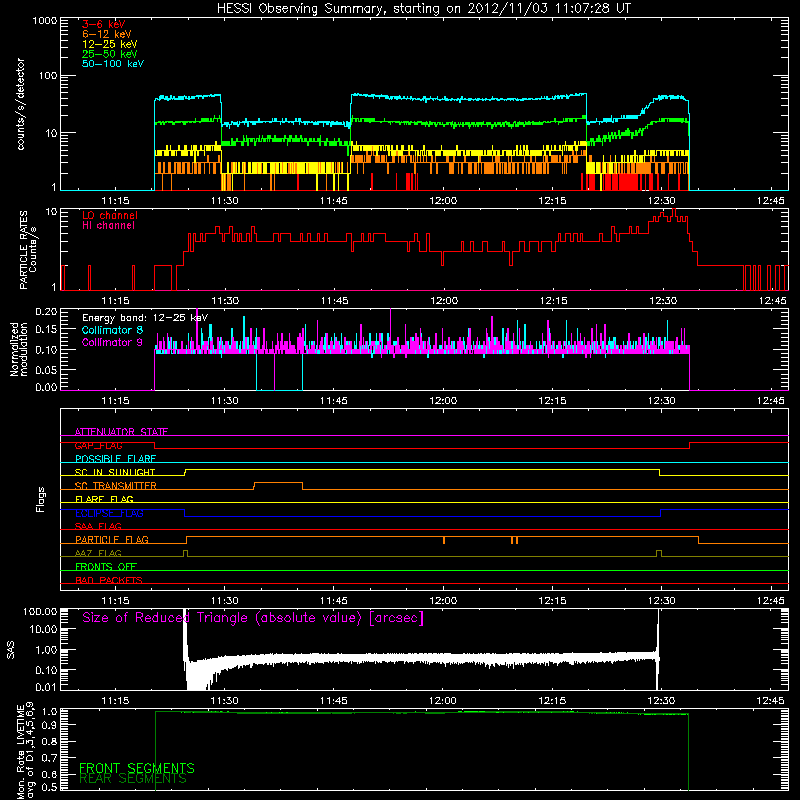Click the 12:15 tick under modulation plot
This screenshot has height=800, width=800.
553,401
